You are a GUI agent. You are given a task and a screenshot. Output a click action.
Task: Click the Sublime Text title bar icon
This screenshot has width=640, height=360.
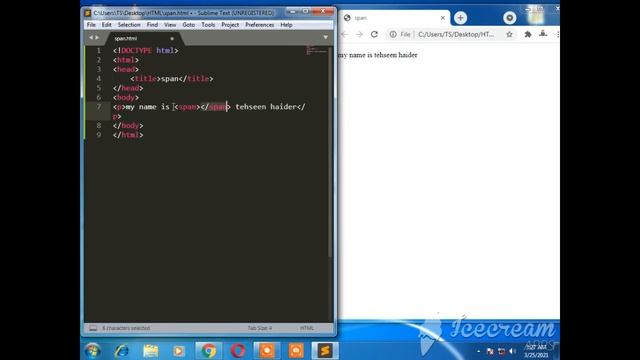tap(87, 13)
